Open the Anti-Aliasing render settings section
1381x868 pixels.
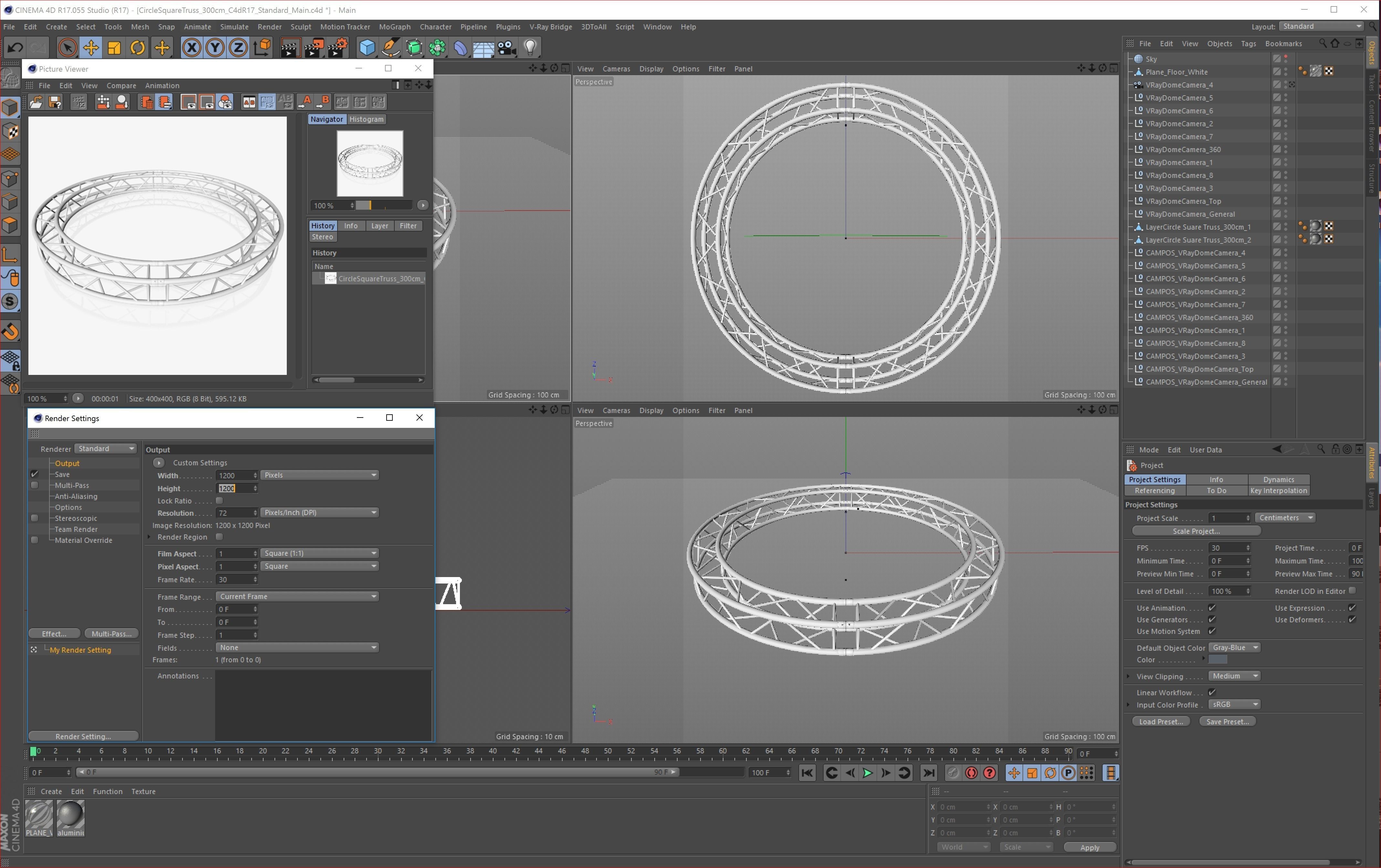click(76, 497)
